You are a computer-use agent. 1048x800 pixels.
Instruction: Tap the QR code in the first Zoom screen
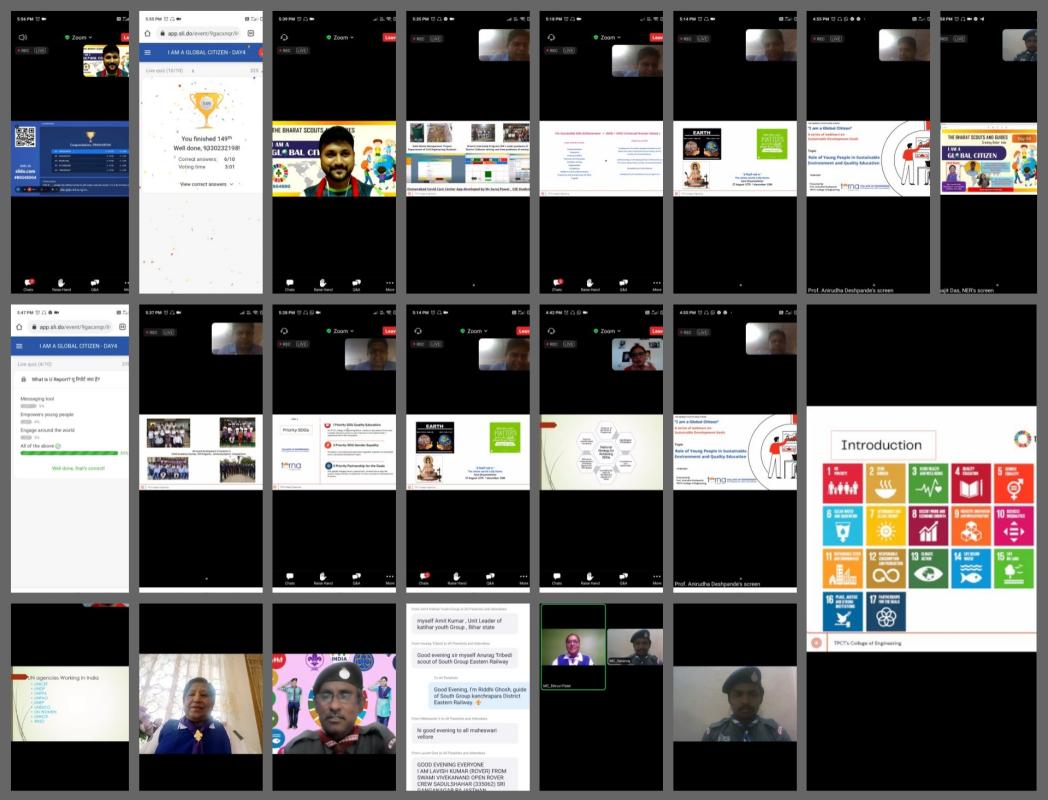(26, 137)
